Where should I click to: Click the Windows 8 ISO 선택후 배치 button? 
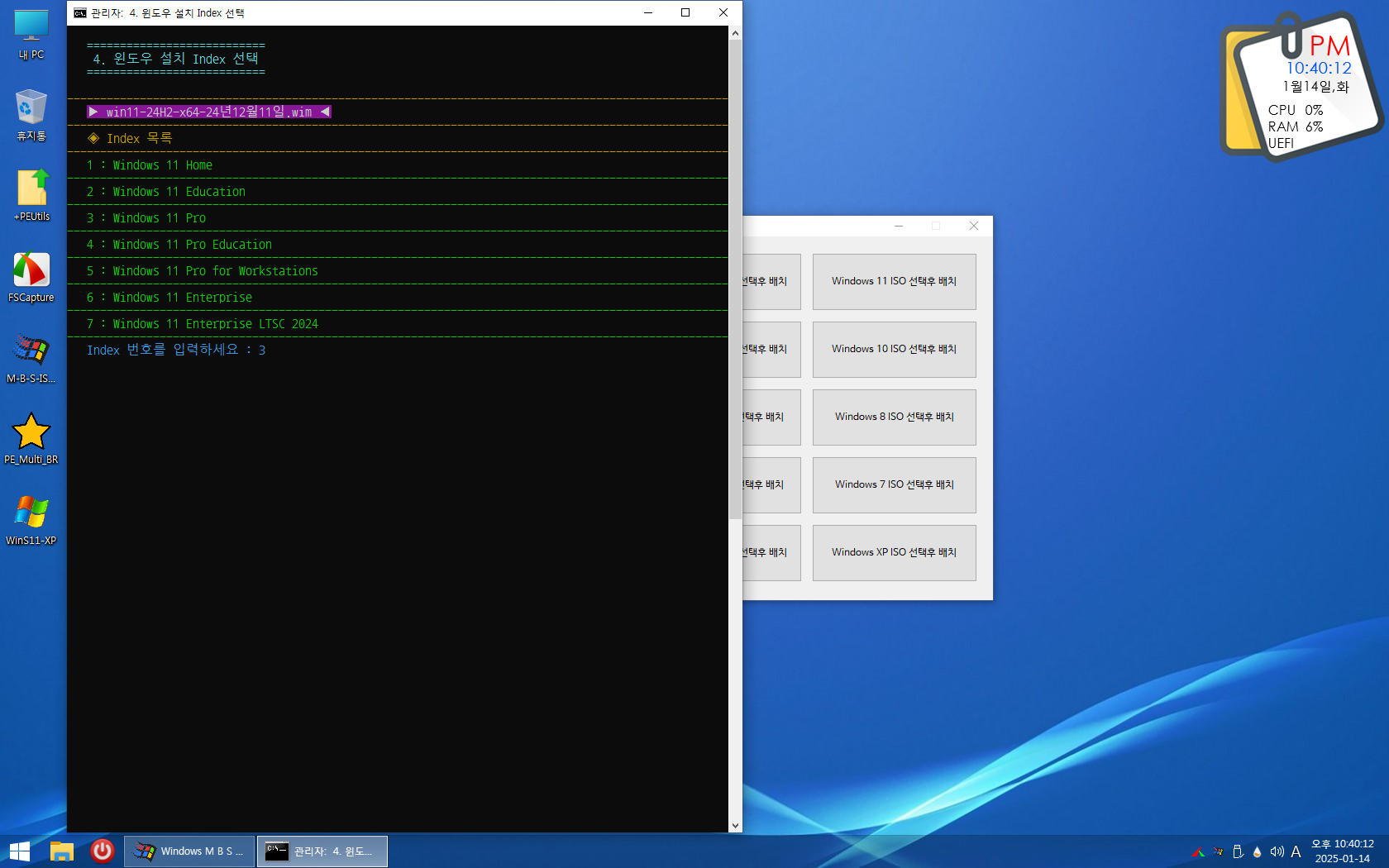[x=894, y=417]
